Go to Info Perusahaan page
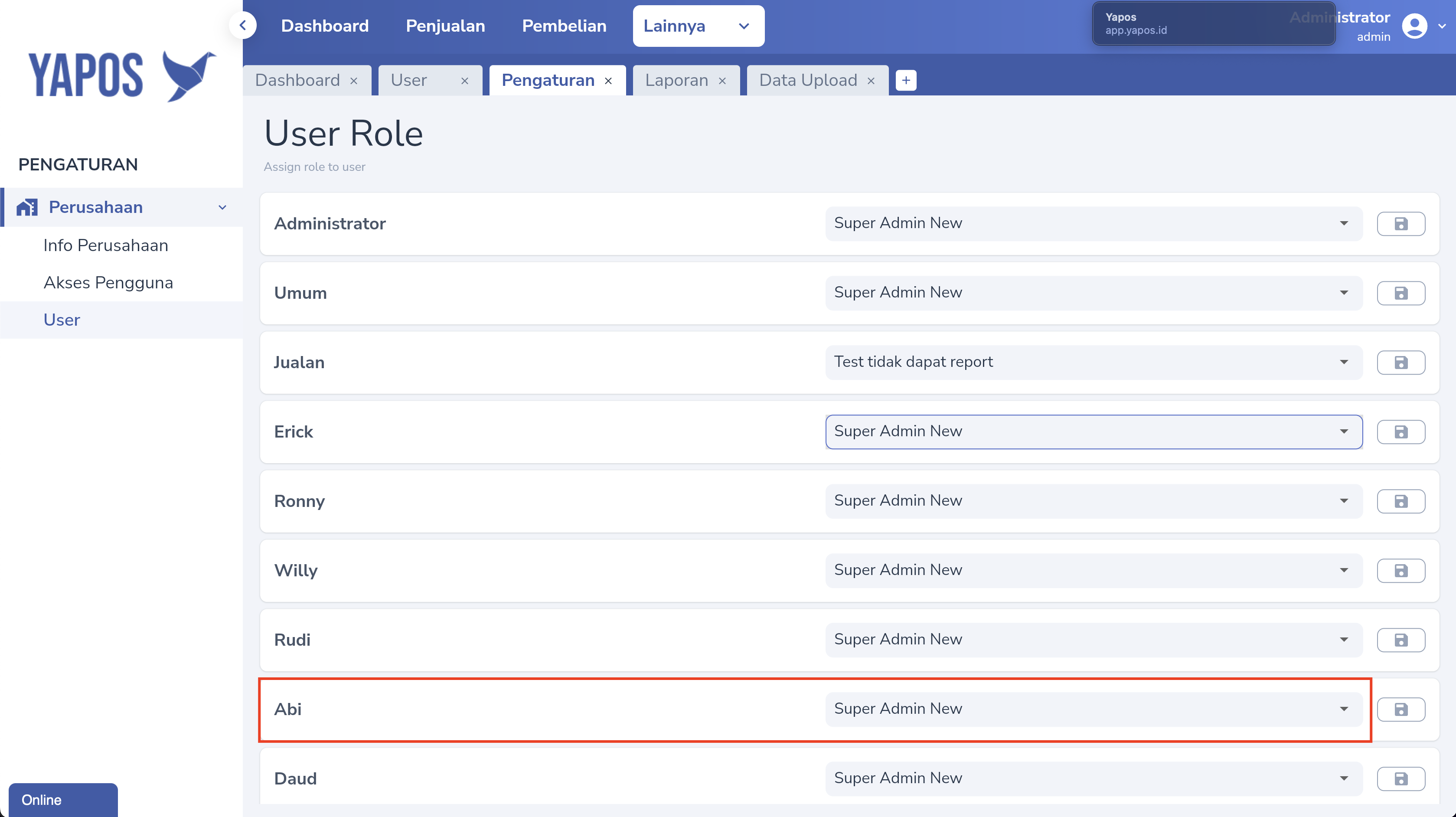Viewport: 1456px width, 817px height. (x=106, y=245)
